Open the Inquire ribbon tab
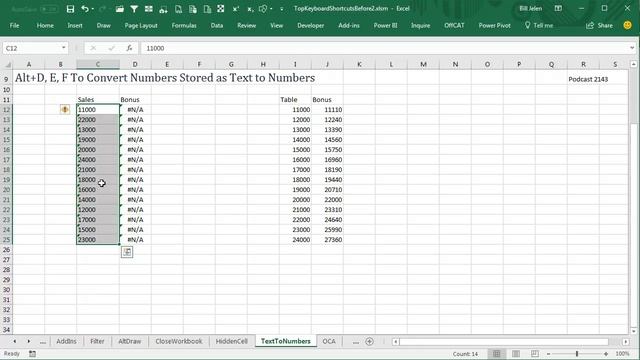The height and width of the screenshot is (360, 640). (x=420, y=25)
